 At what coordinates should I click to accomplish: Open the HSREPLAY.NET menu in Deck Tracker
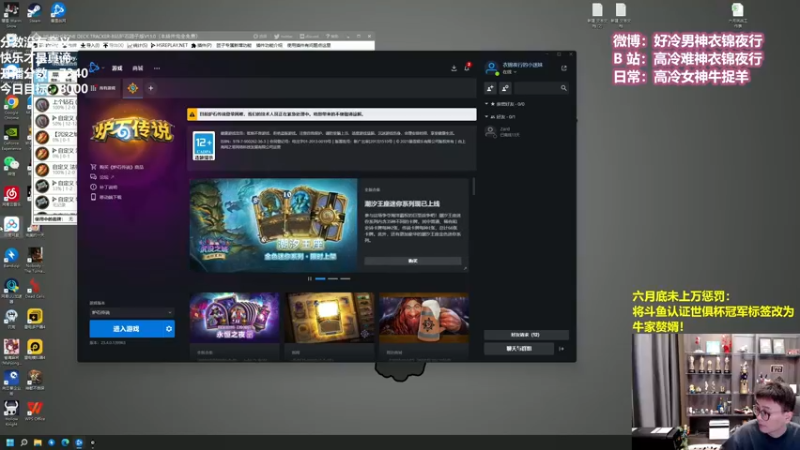click(x=169, y=45)
